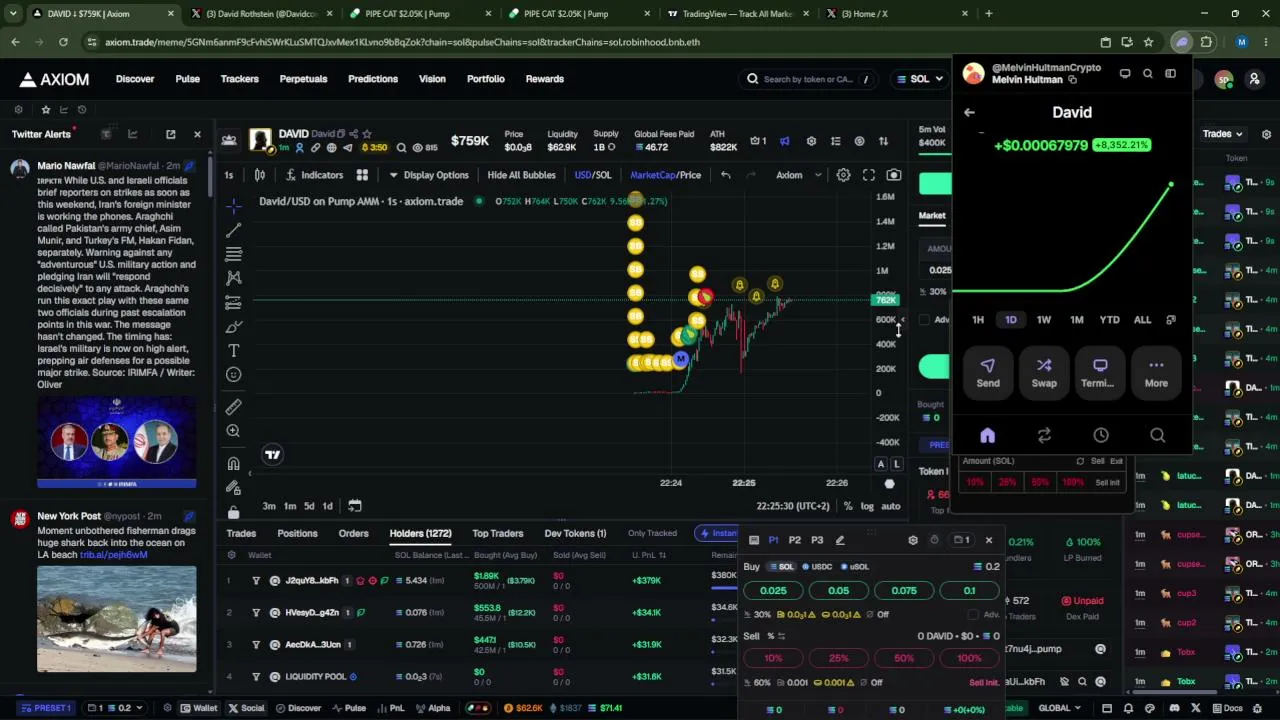Image resolution: width=1280 pixels, height=720 pixels.
Task: Close the Twitter Alerts panel
Action: point(197,134)
